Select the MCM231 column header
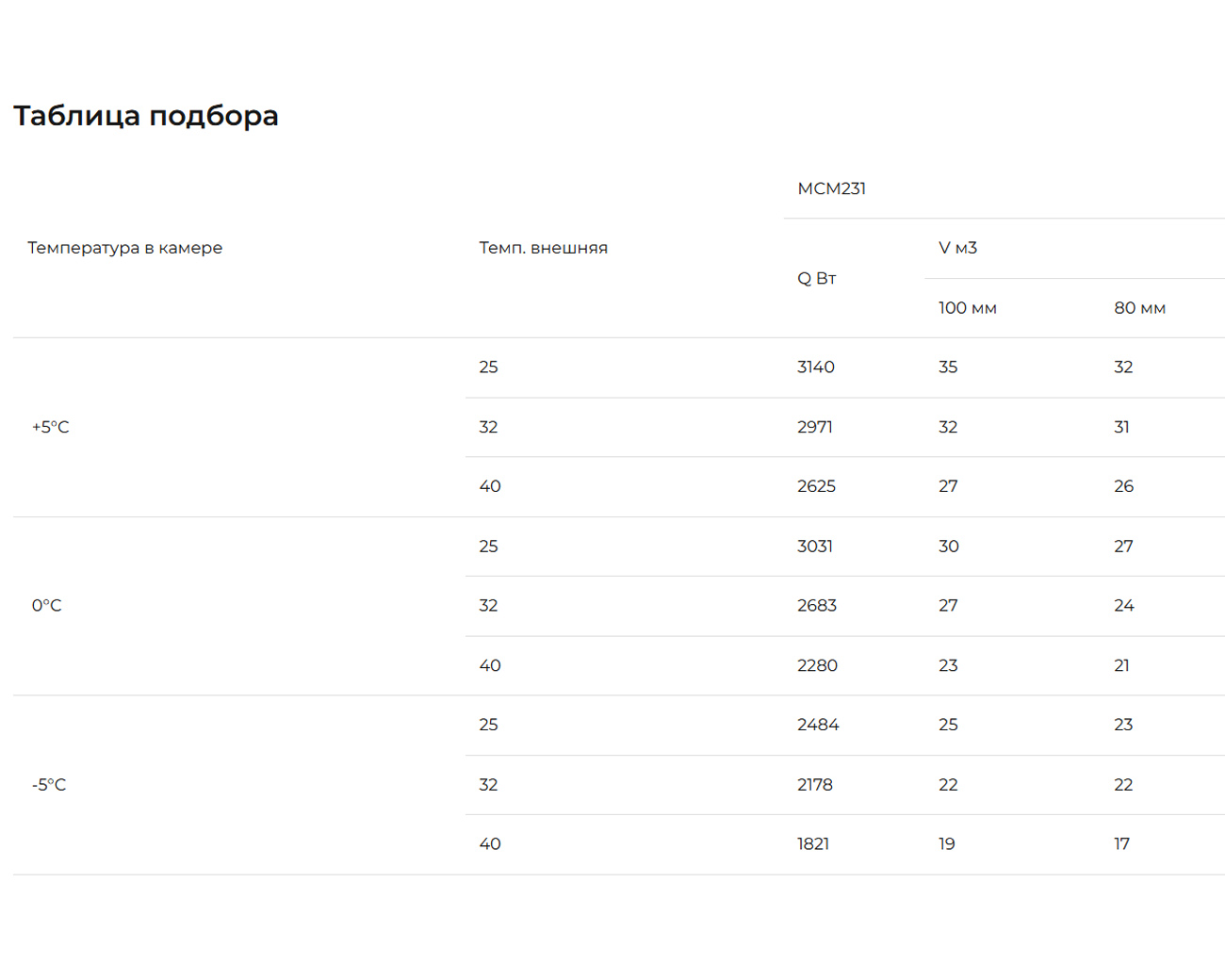The width and height of the screenshot is (1225, 980). point(831,188)
